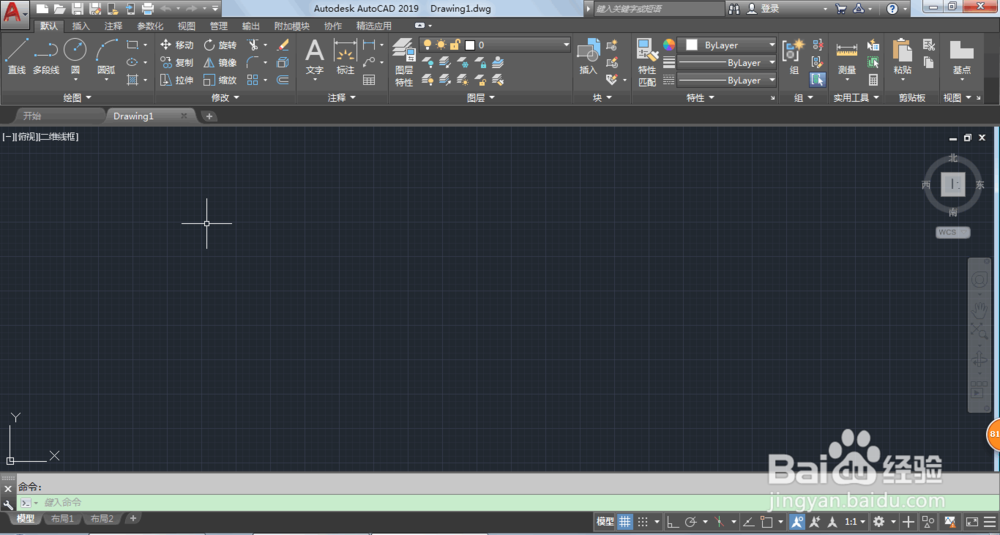The image size is (1000, 535).
Task: Choose the 镜像 (Mirror) command
Action: (x=220, y=62)
